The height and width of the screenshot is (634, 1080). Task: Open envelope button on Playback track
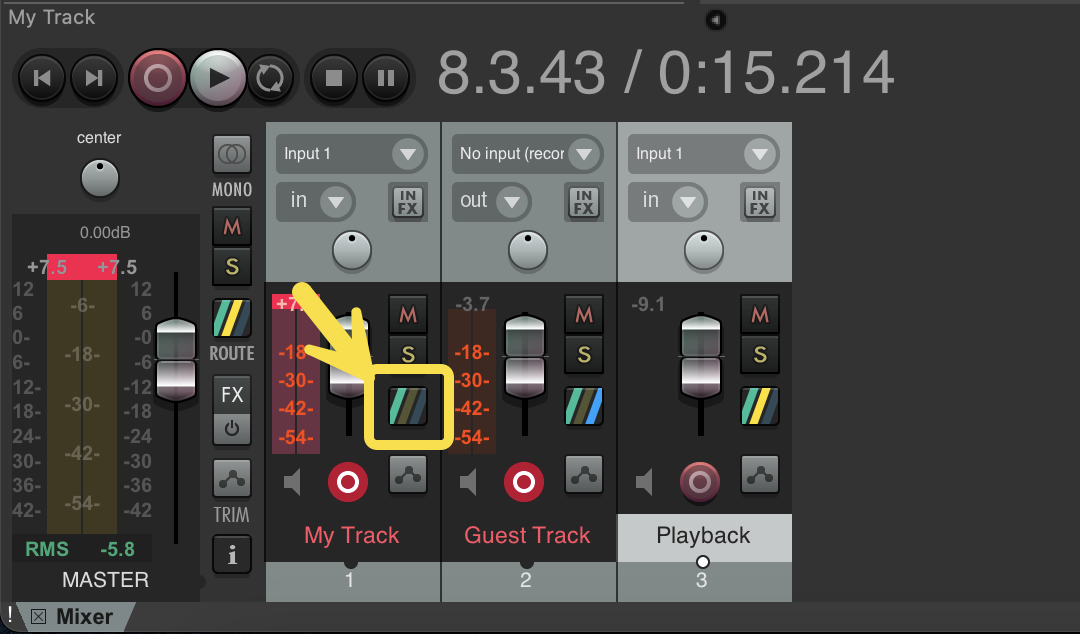(760, 475)
